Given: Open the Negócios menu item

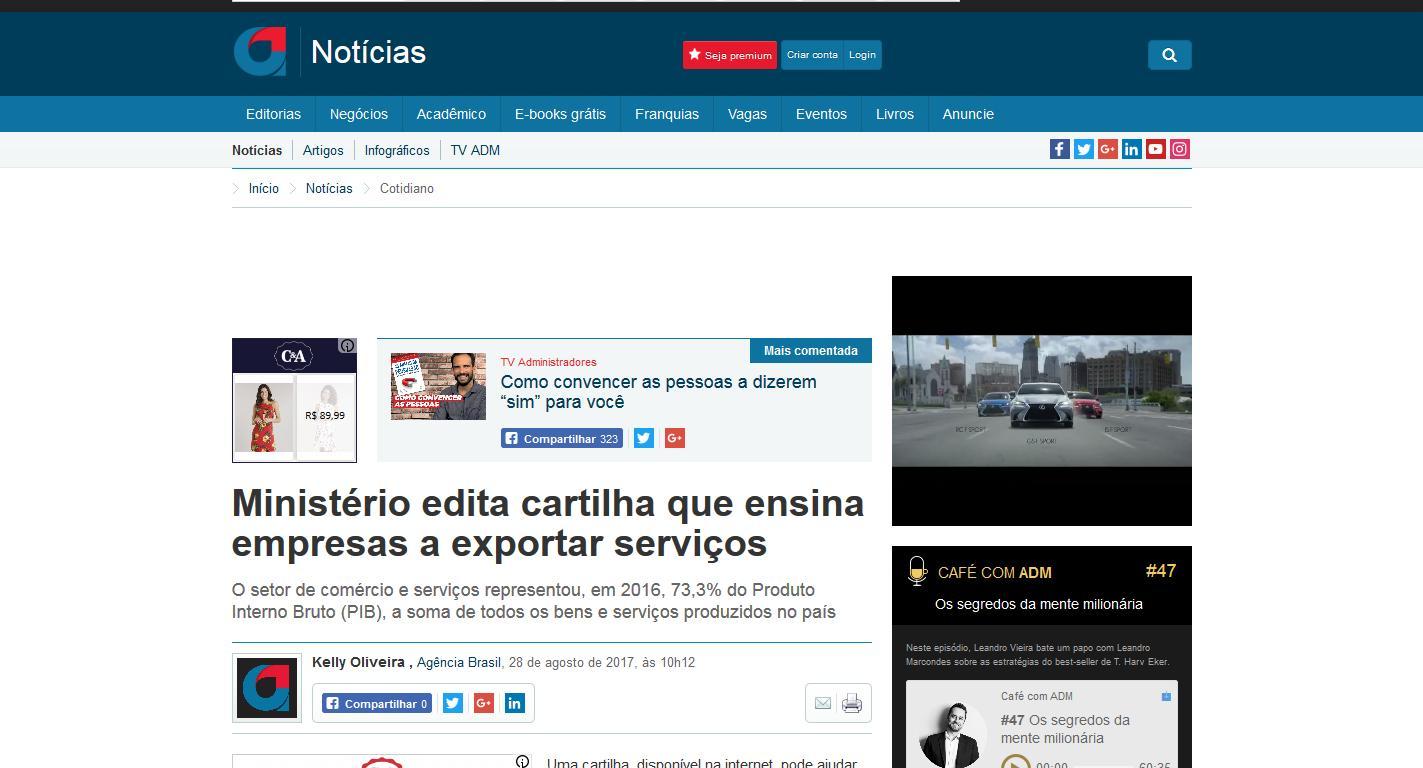Looking at the screenshot, I should (359, 114).
